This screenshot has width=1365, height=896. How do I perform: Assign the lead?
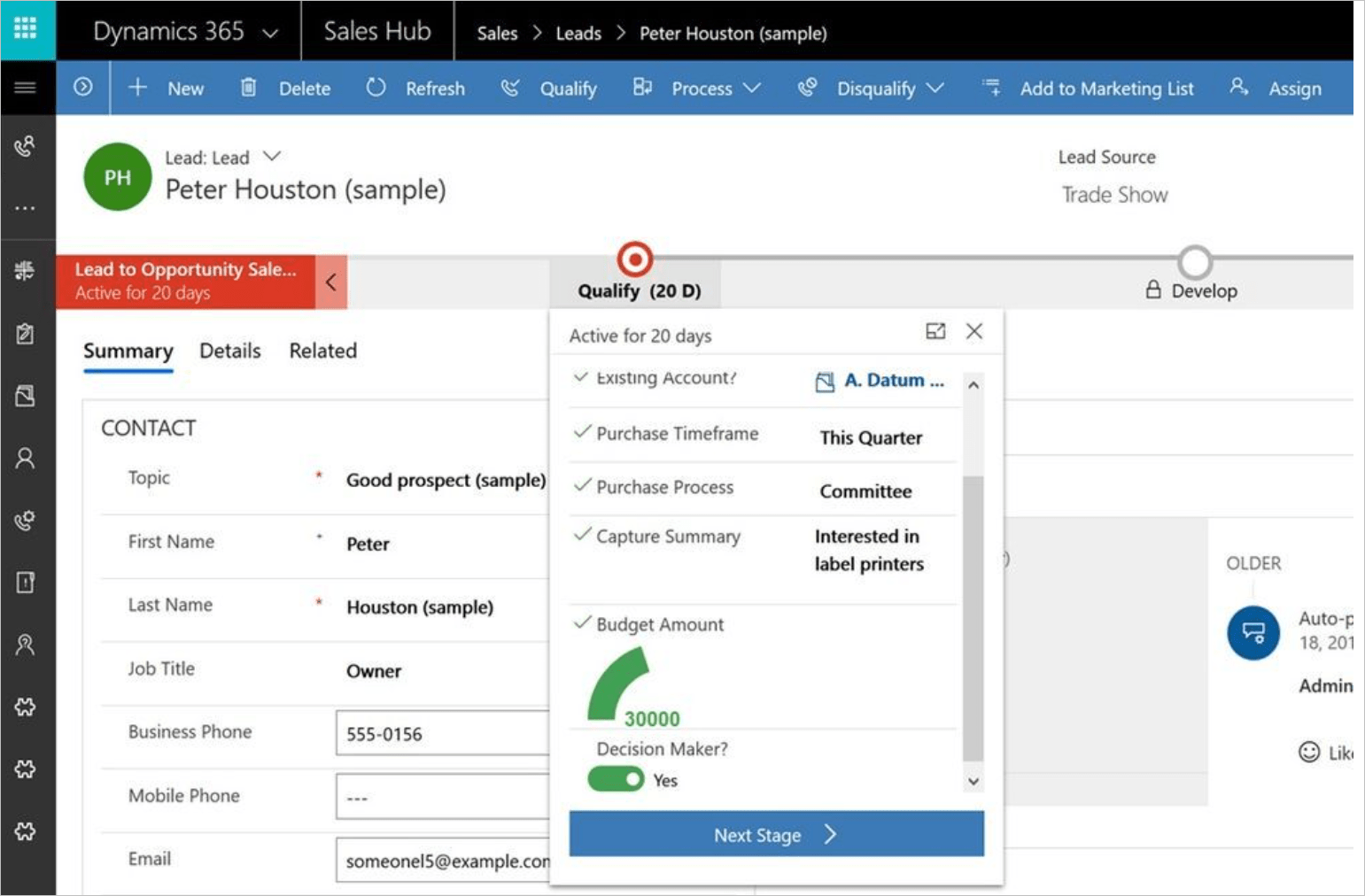pyautogui.click(x=1276, y=88)
